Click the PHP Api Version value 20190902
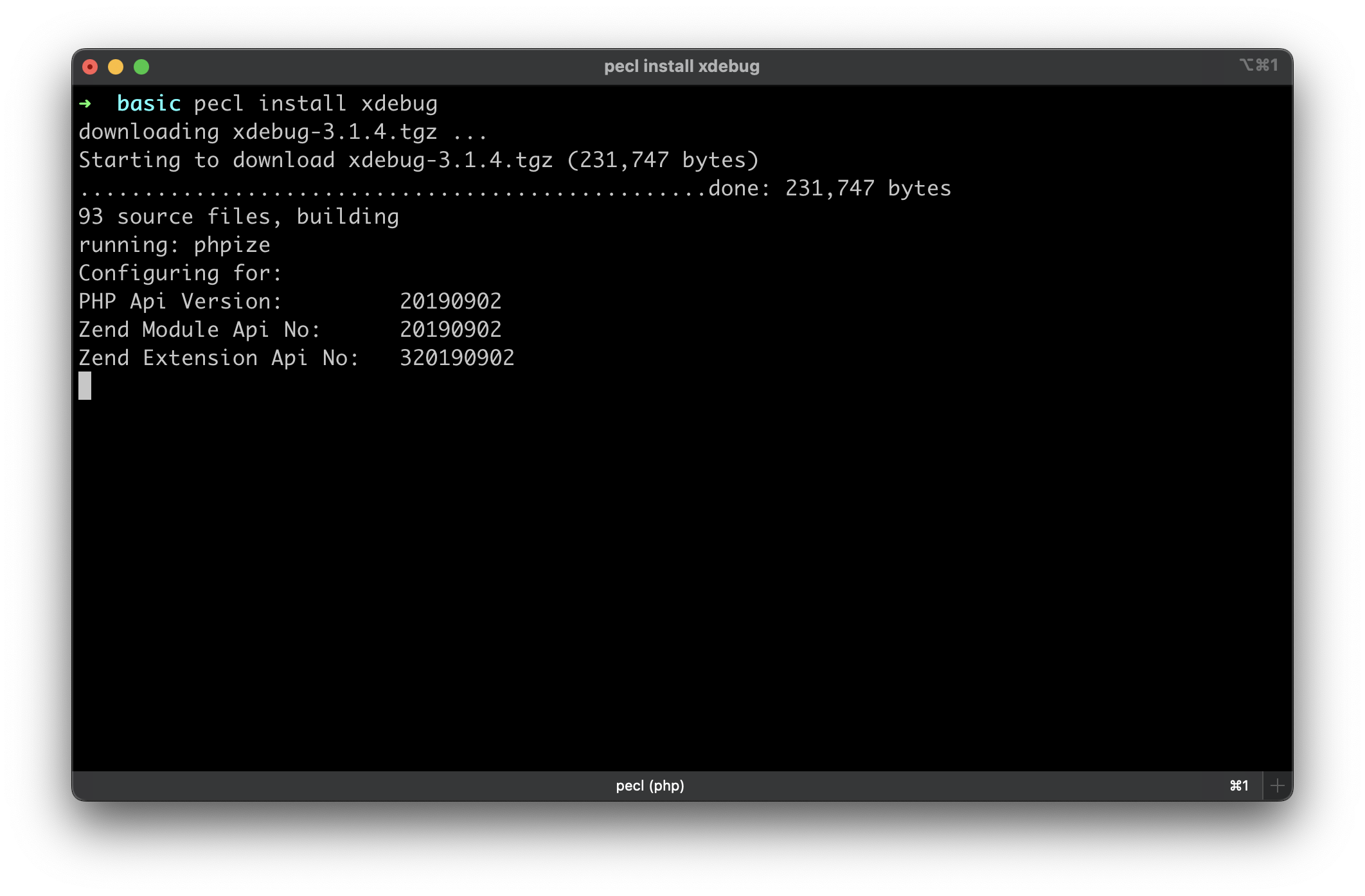This screenshot has height=896, width=1365. pyautogui.click(x=451, y=301)
